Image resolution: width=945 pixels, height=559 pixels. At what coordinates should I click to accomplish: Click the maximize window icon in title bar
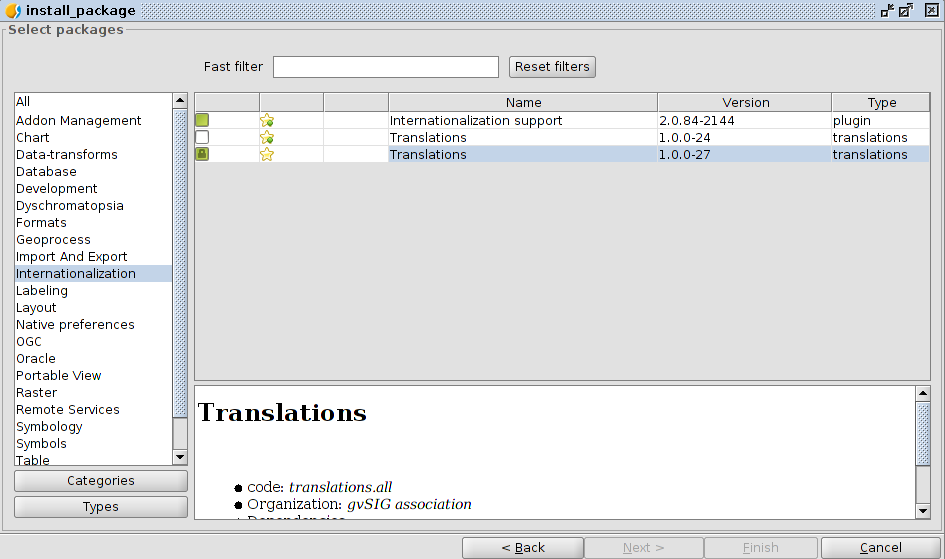pos(906,11)
